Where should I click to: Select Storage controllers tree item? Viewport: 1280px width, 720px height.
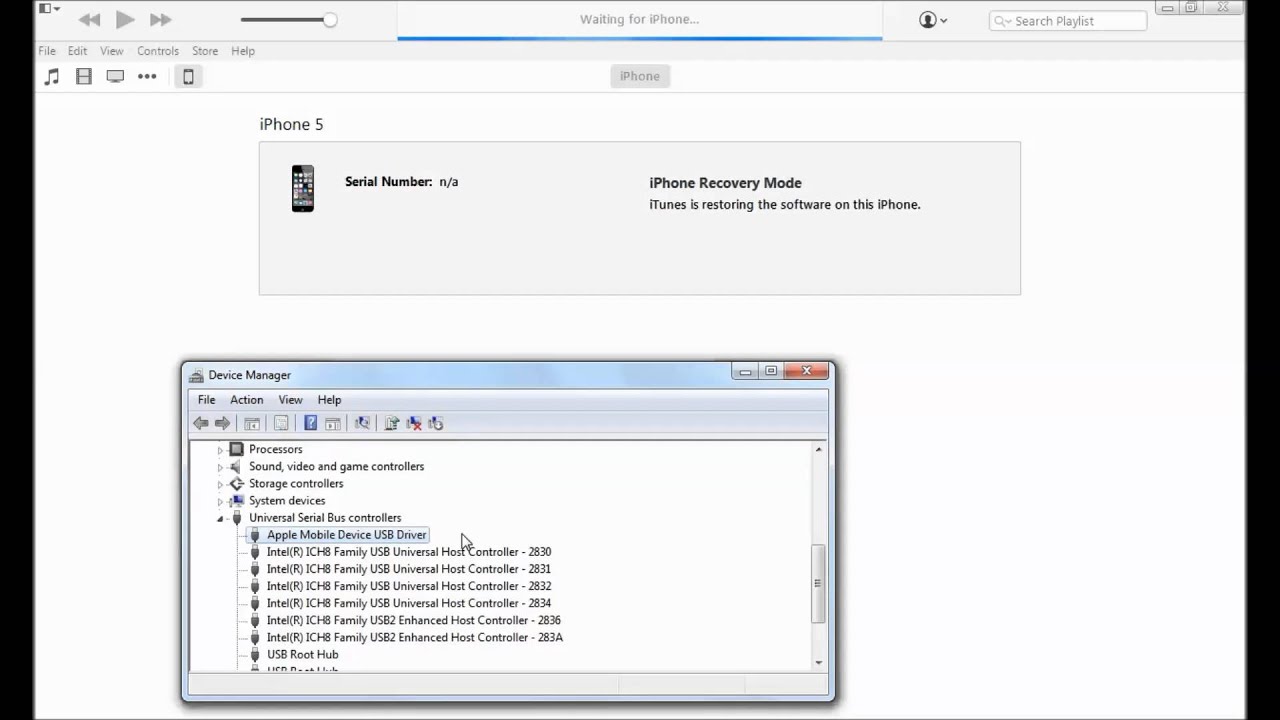coord(296,484)
